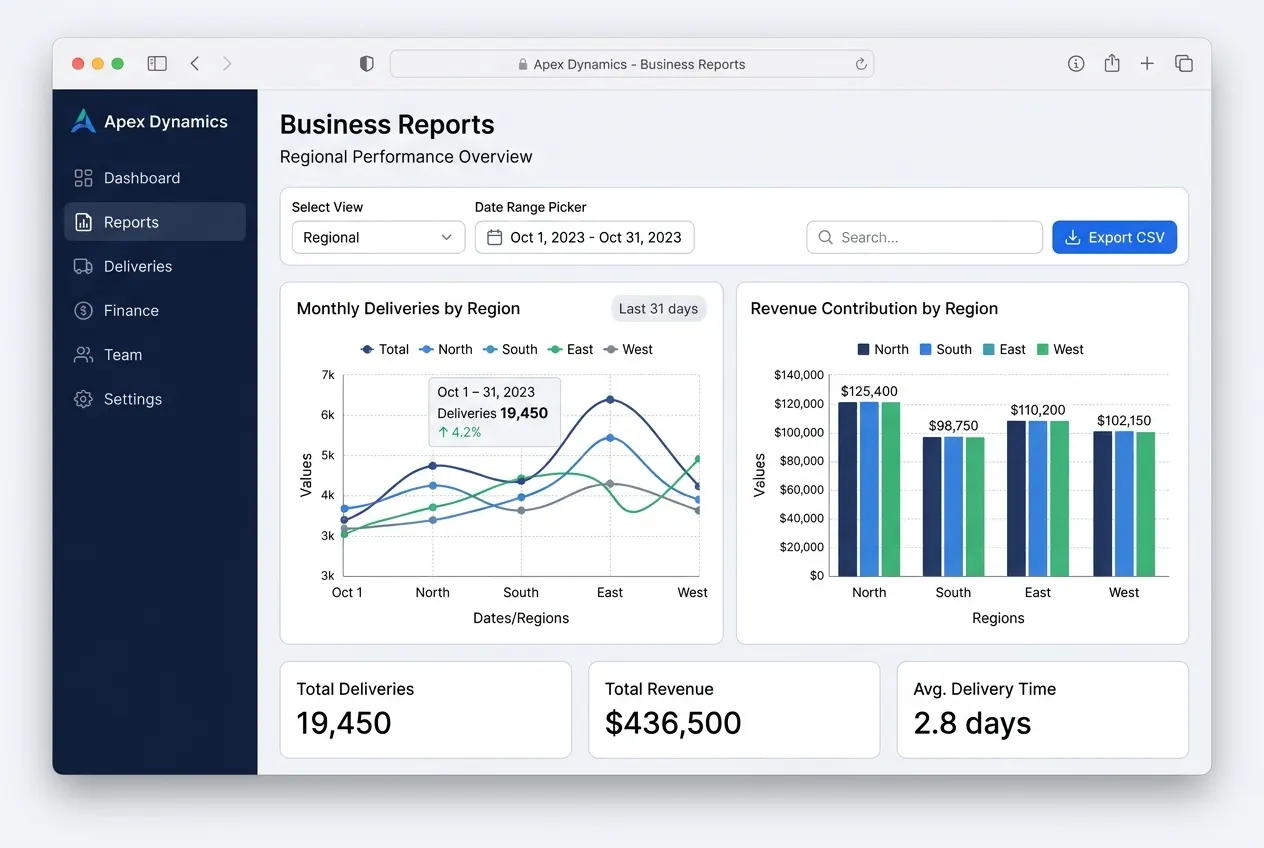Open Finance in the sidebar
Screen dimensions: 1264x848
coord(155,310)
